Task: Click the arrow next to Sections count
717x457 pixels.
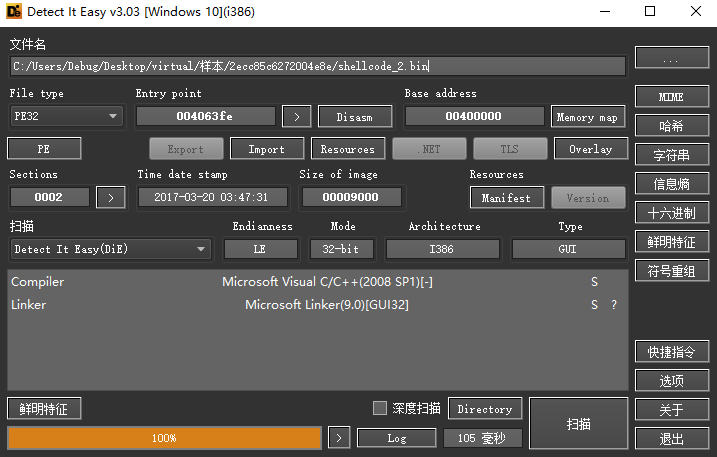Action: pyautogui.click(x=110, y=197)
